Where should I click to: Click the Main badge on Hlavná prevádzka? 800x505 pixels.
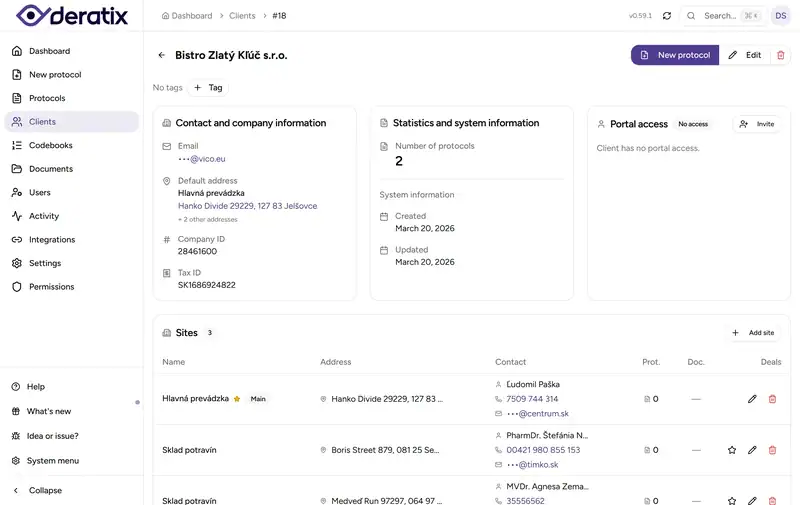(x=258, y=399)
